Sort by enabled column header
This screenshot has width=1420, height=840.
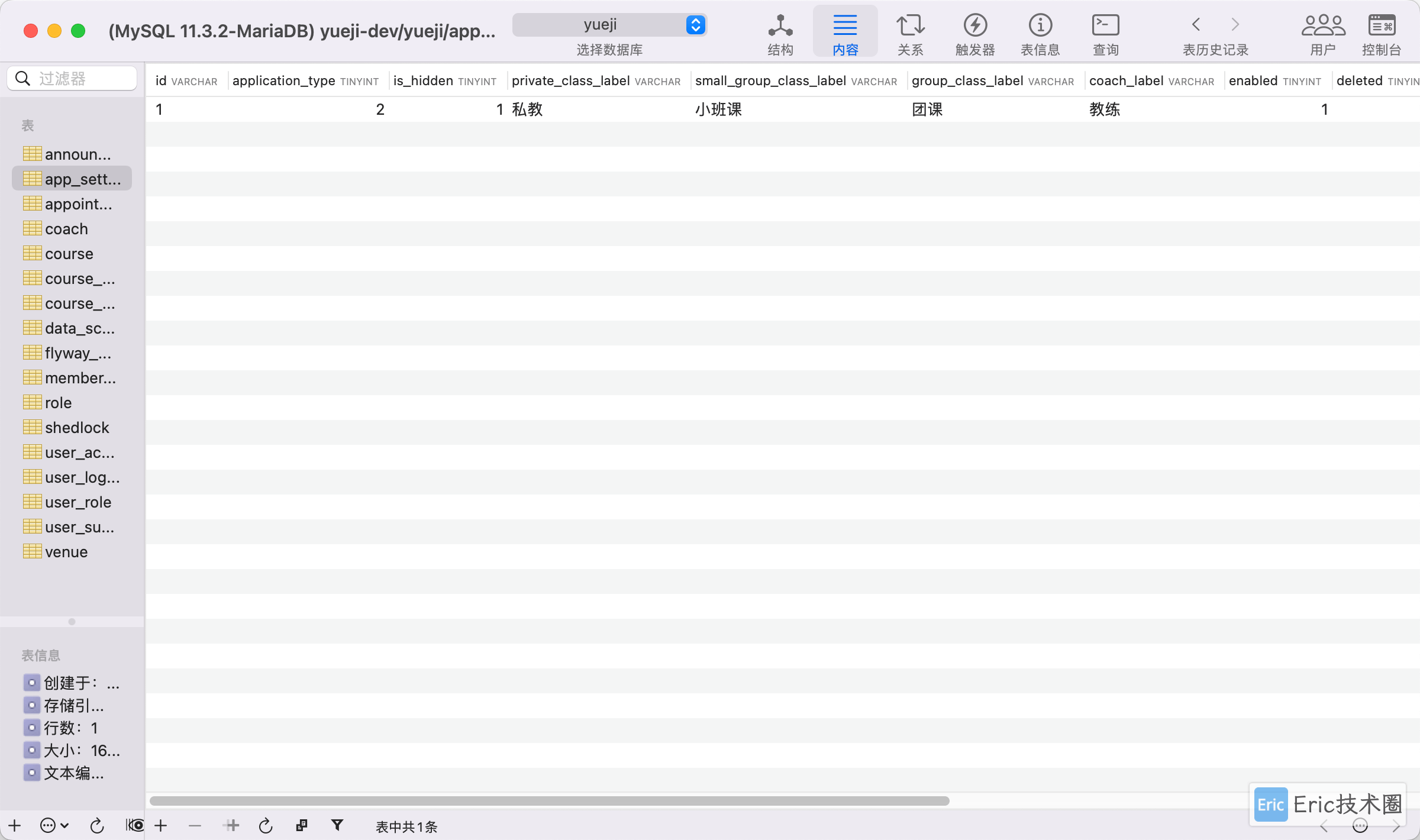point(1278,80)
